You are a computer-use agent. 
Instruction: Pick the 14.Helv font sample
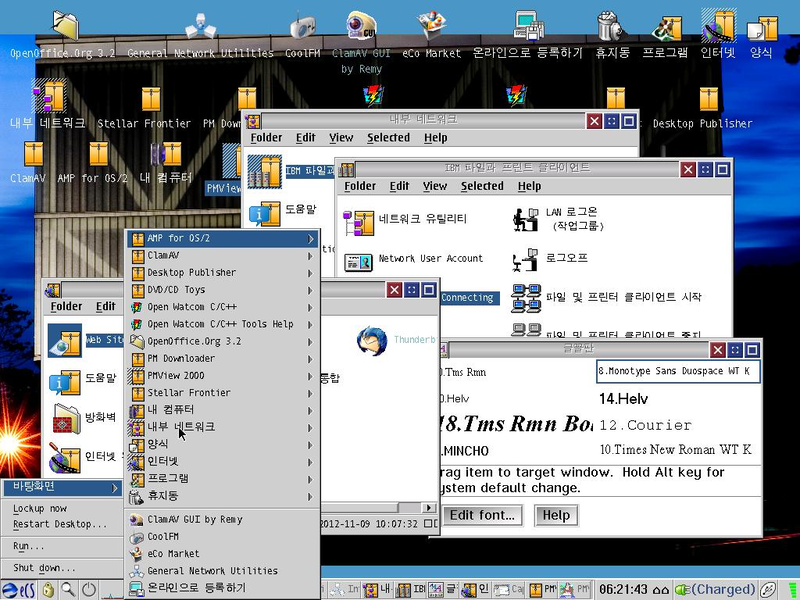click(625, 398)
